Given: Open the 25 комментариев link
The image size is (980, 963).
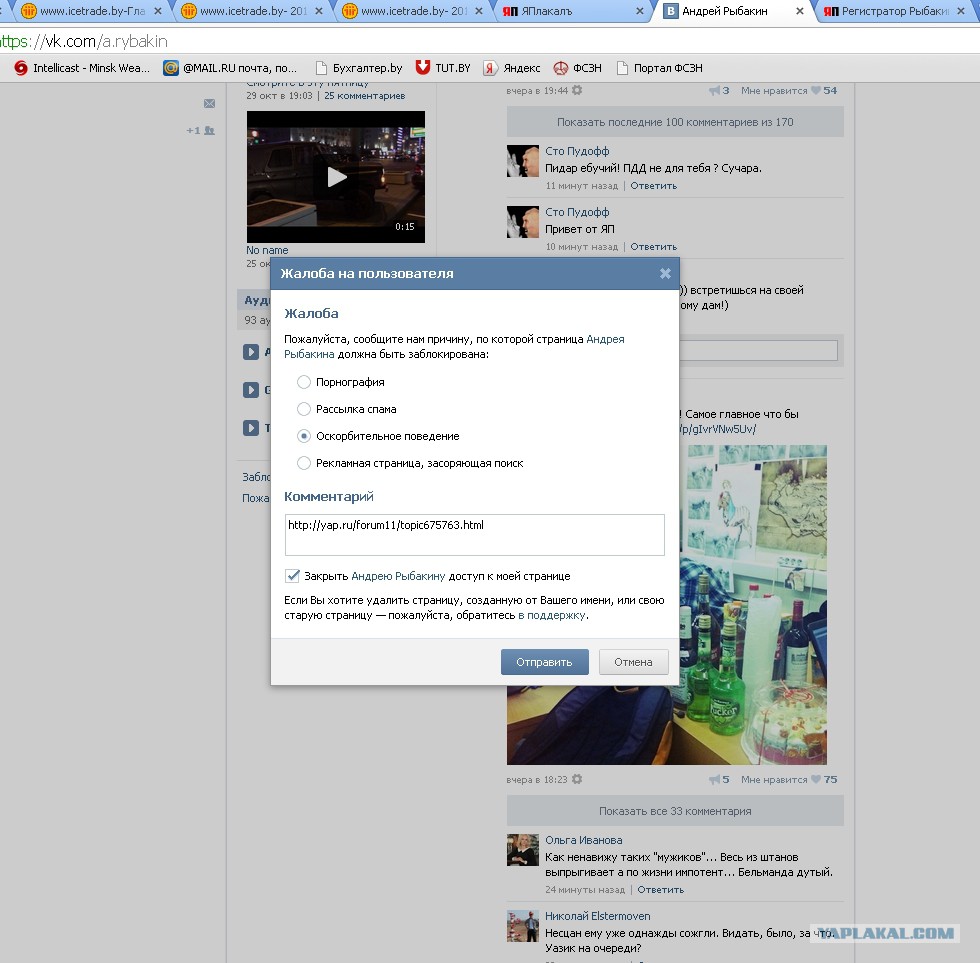Looking at the screenshot, I should pyautogui.click(x=364, y=96).
